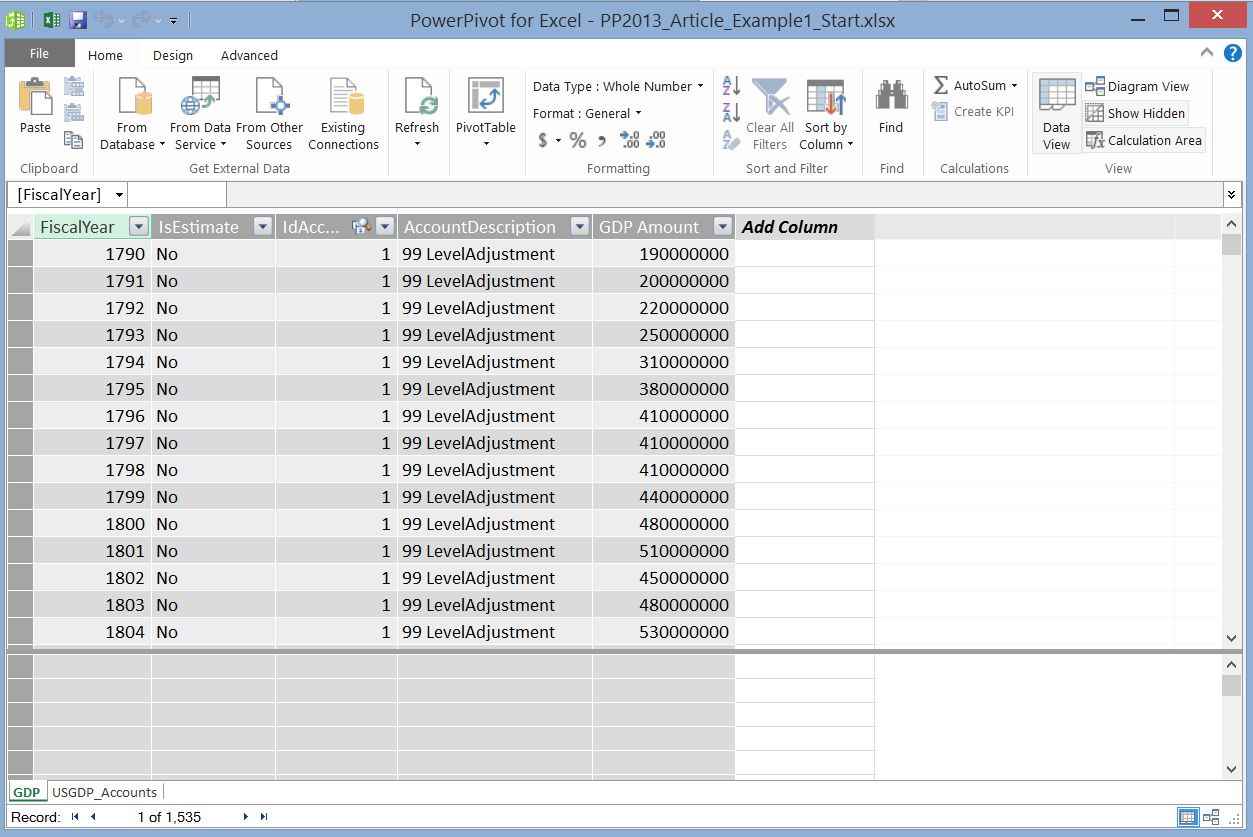Refresh the PowerPivot data
The height and width of the screenshot is (837, 1253).
[417, 110]
